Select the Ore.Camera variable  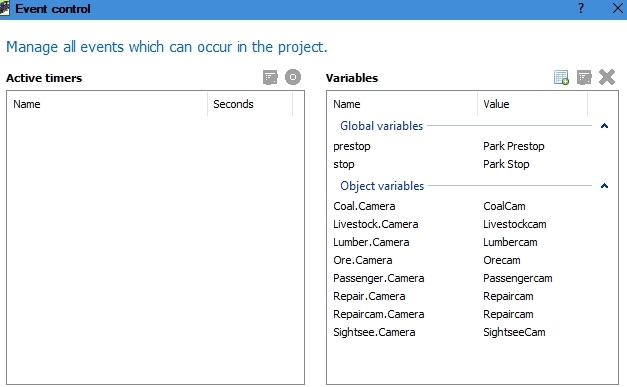[363, 260]
